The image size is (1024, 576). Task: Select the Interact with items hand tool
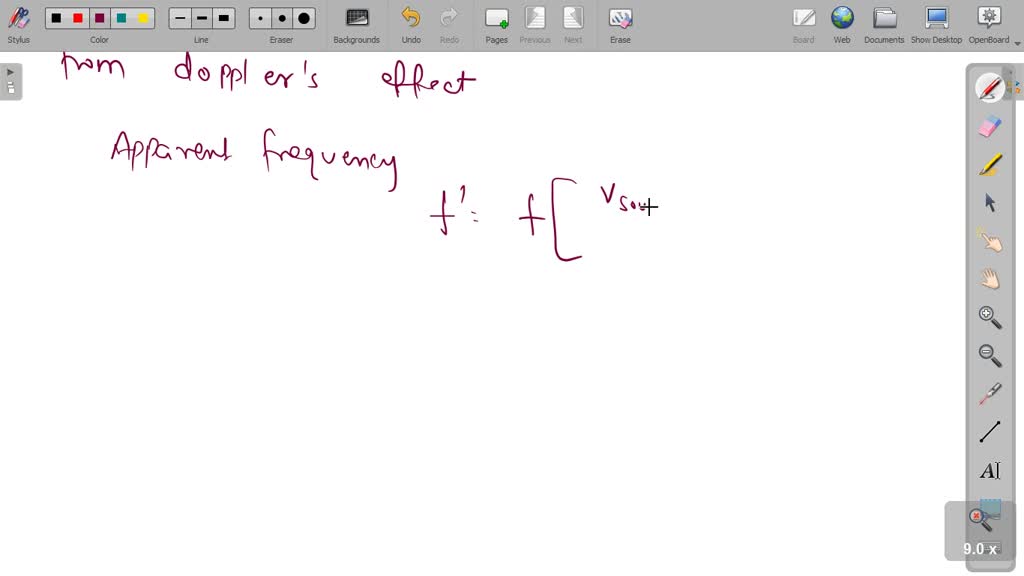989,241
